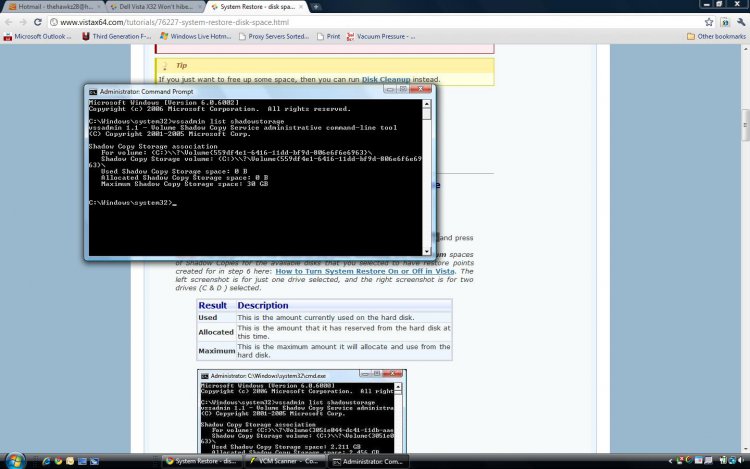Switch to System Restore taskbar button

pyautogui.click(x=201, y=461)
